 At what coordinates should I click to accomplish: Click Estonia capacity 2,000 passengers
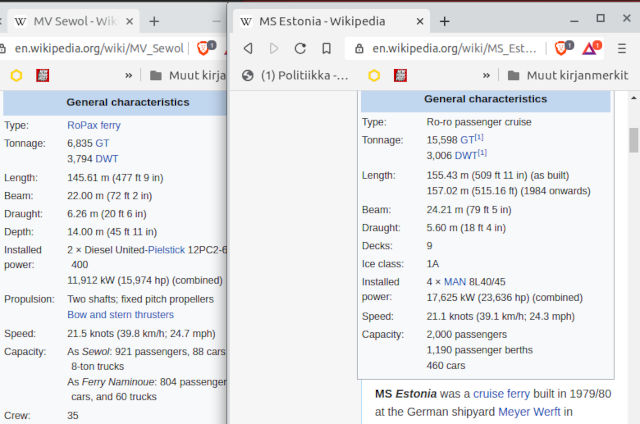tap(467, 335)
